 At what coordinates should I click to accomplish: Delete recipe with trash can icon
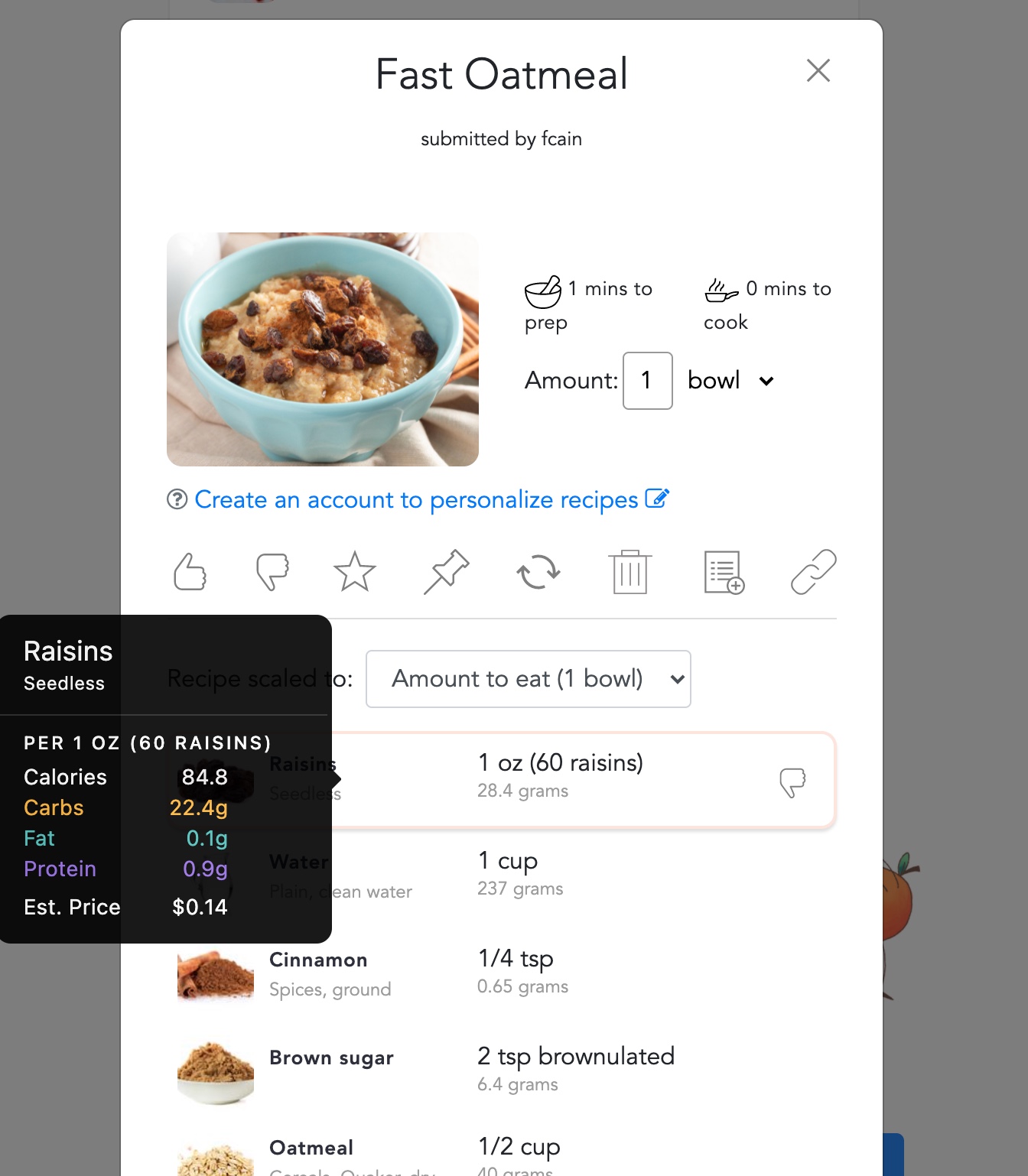click(630, 571)
